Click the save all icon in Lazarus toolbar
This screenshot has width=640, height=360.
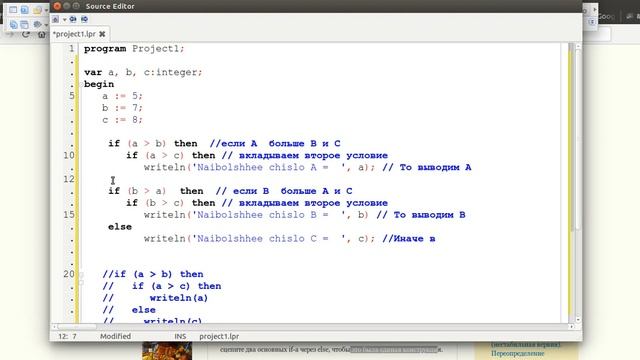coord(13,24)
